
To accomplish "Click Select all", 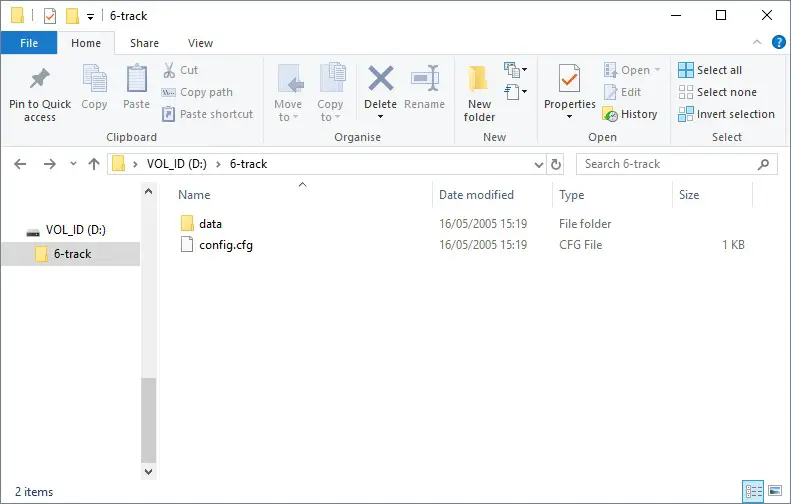I will click(x=710, y=70).
